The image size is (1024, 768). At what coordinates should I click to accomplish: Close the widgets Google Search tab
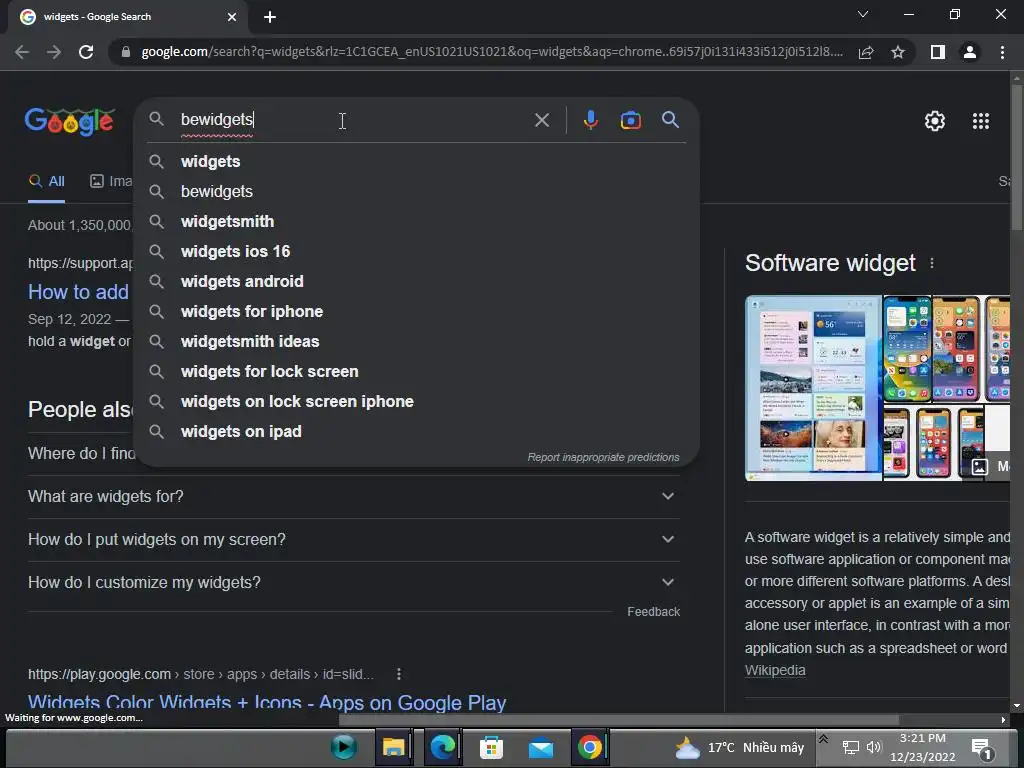tap(232, 17)
